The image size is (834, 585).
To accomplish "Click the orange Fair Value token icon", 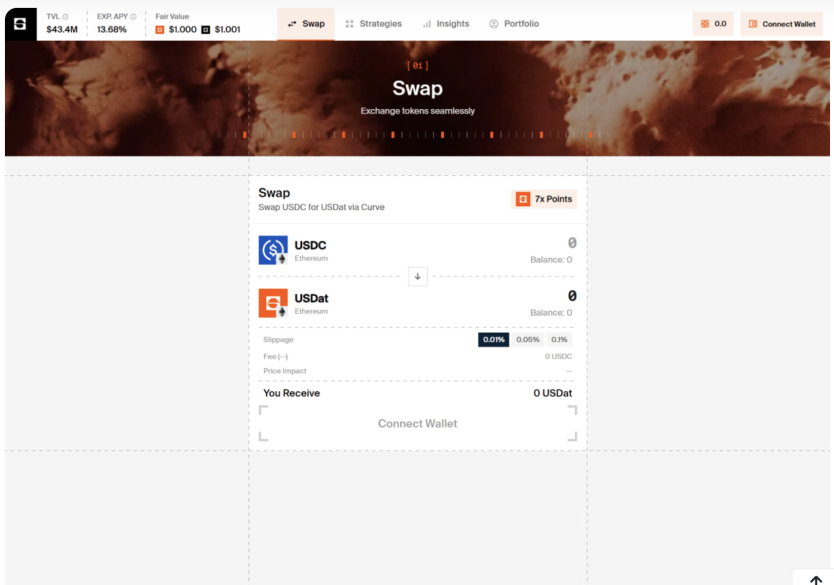I will [x=161, y=29].
